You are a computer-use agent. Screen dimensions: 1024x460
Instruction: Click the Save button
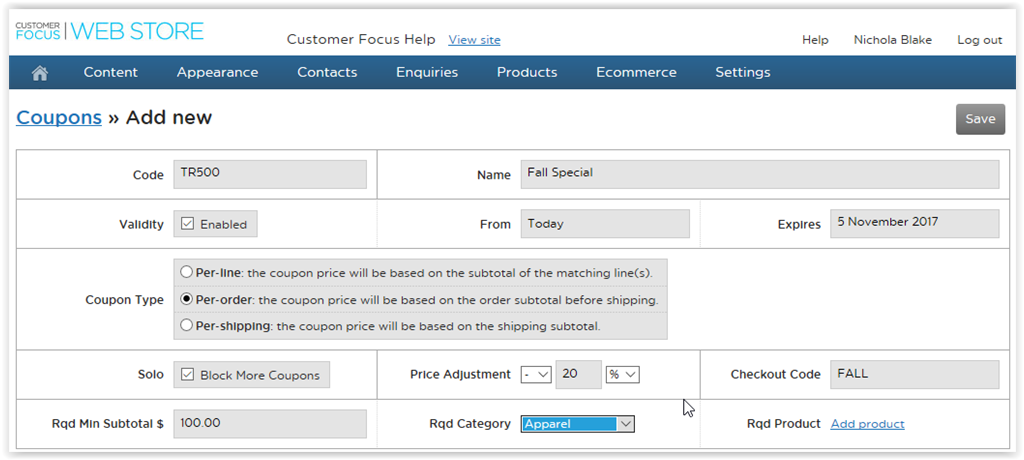tap(980, 119)
